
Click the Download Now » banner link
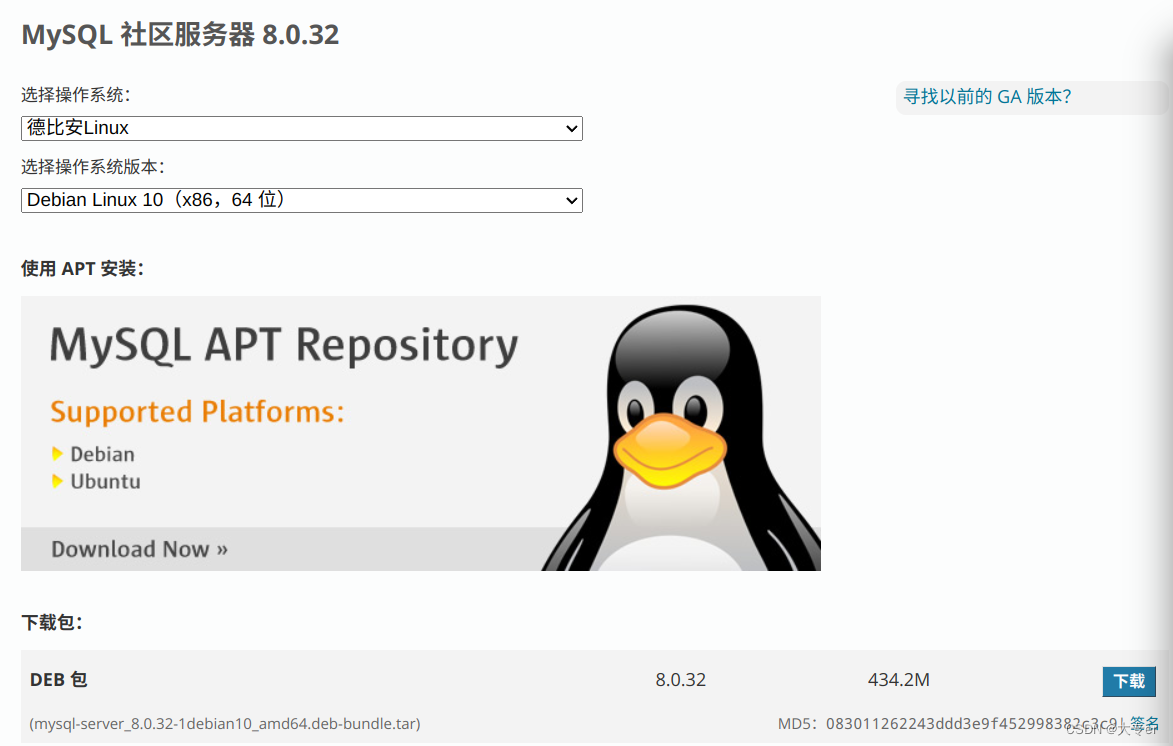point(138,548)
